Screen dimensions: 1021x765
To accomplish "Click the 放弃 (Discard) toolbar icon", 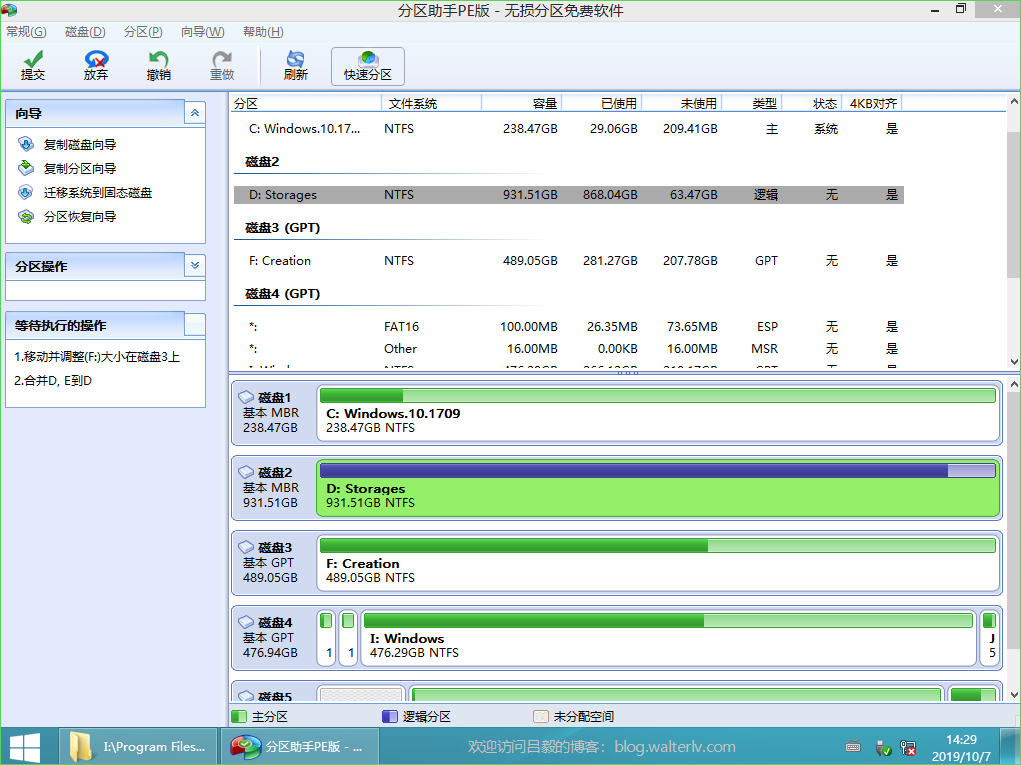I will coord(96,65).
